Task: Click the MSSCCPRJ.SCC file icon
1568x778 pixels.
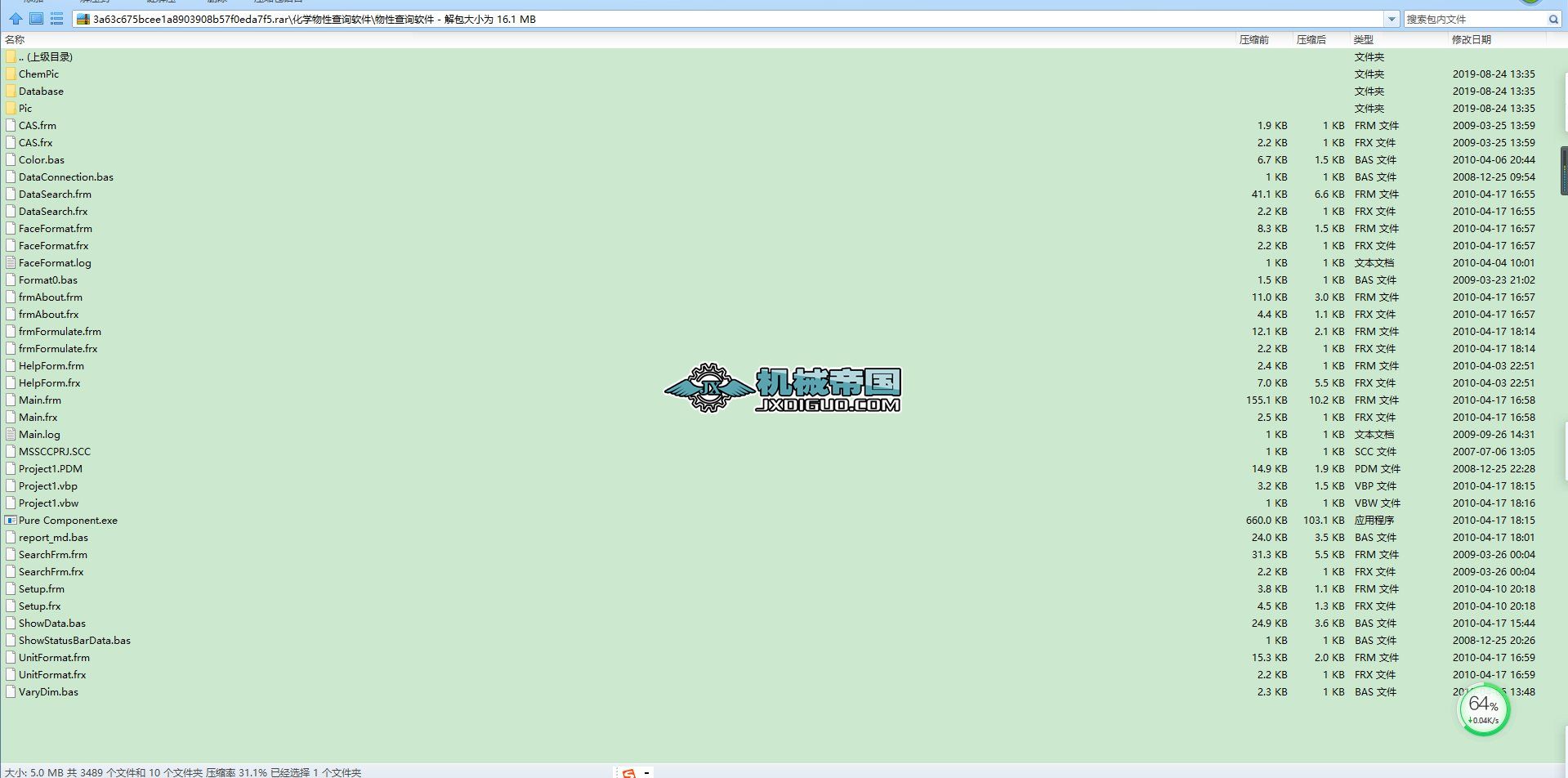Action: click(11, 451)
